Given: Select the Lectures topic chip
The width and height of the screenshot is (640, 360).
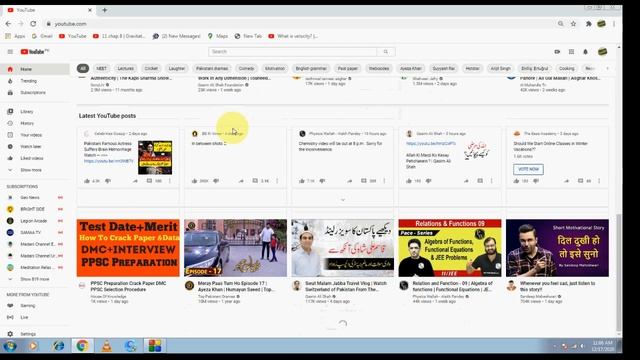Looking at the screenshot, I should tap(126, 69).
